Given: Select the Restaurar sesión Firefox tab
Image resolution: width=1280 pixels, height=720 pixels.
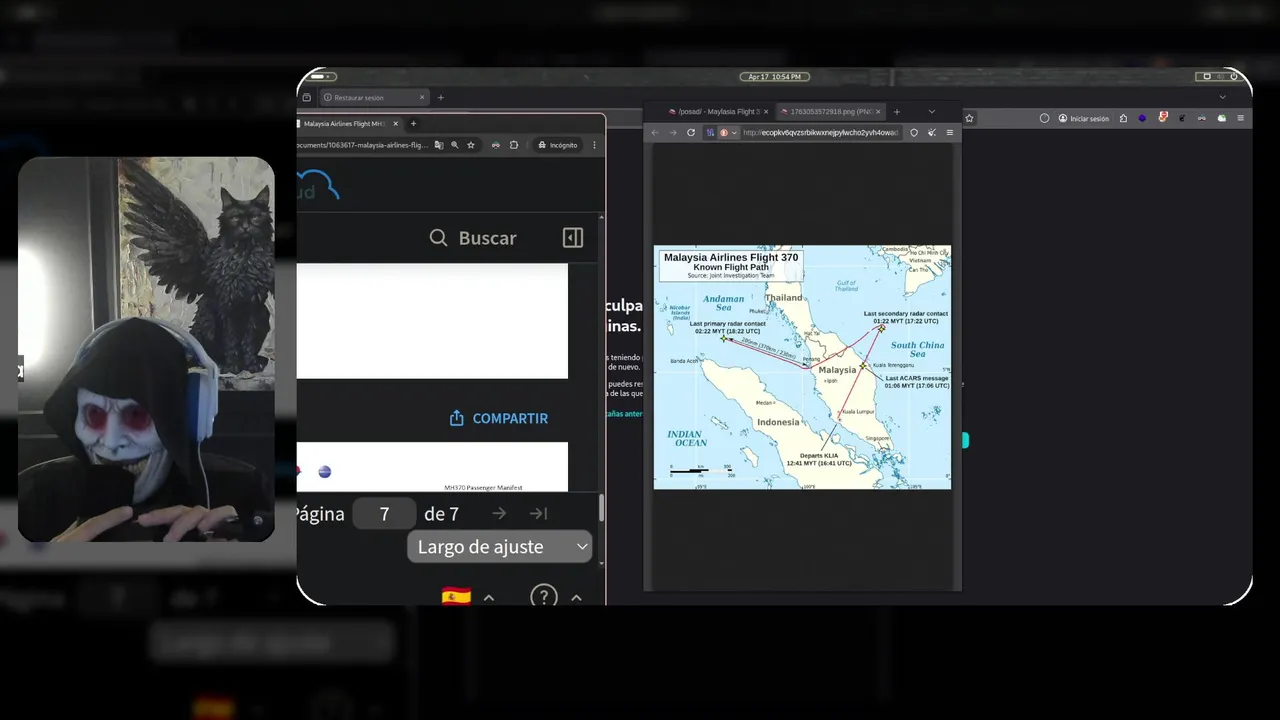Looking at the screenshot, I should 375,98.
